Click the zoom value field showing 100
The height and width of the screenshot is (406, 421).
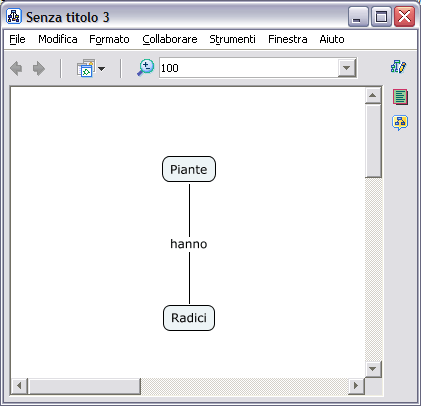click(249, 68)
